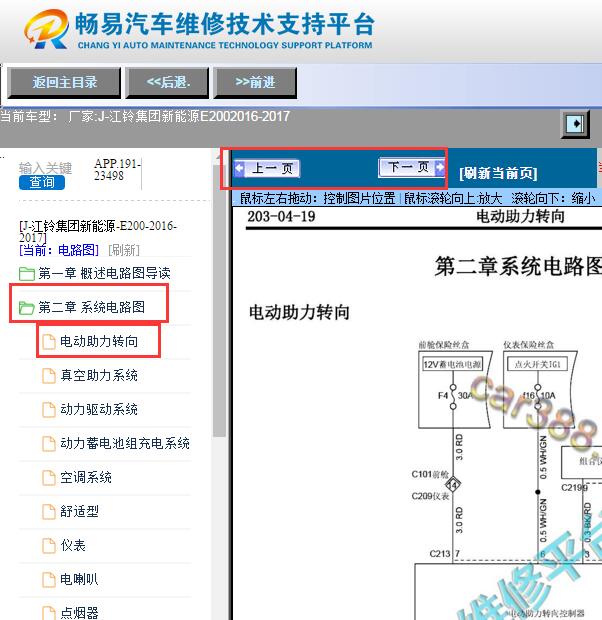602x620 pixels.
Task: Click the [刷新] link in sidebar
Action: (124, 250)
